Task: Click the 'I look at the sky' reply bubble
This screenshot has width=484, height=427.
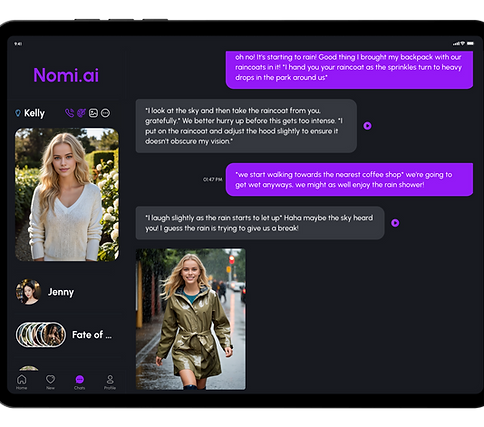Action: pos(246,126)
